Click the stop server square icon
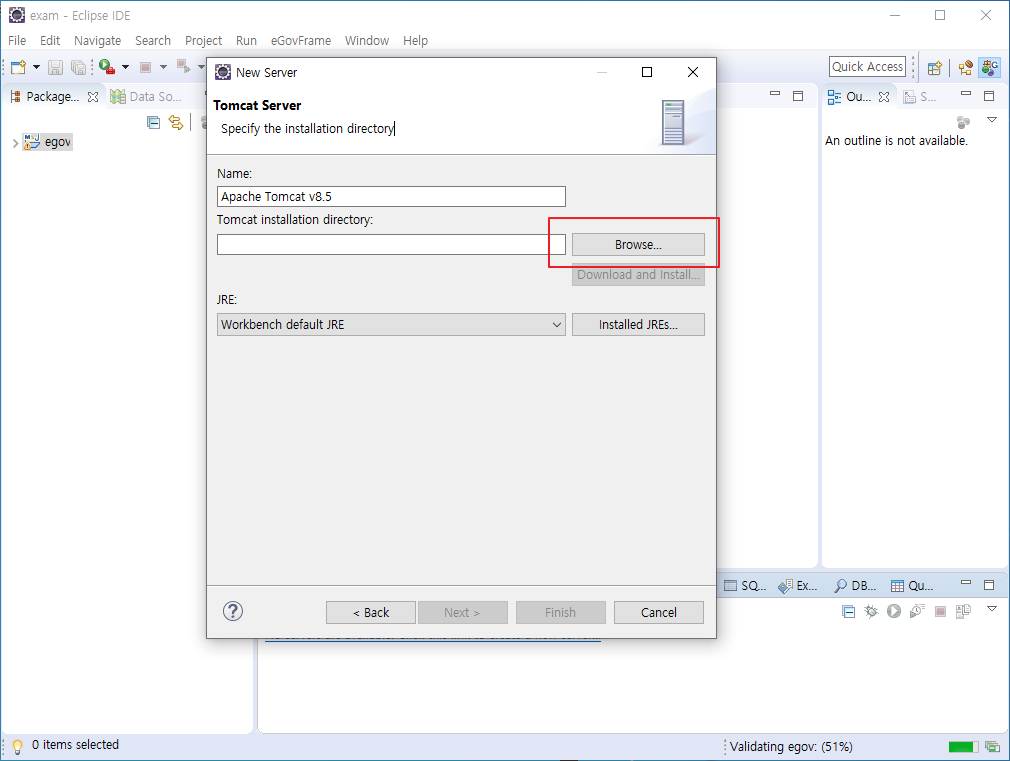1010x761 pixels. click(940, 612)
